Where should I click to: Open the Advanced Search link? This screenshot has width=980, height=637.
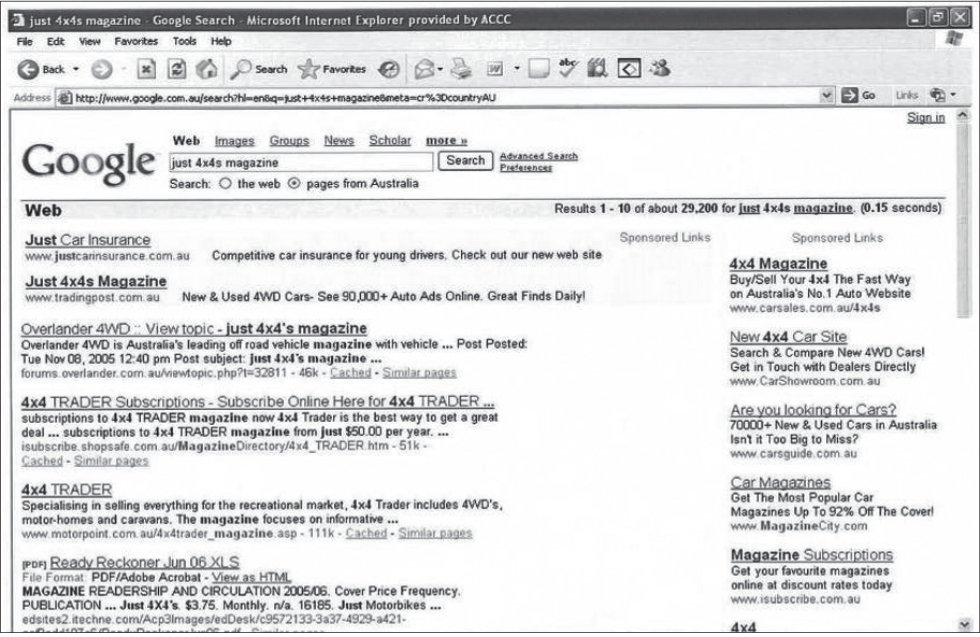(539, 156)
